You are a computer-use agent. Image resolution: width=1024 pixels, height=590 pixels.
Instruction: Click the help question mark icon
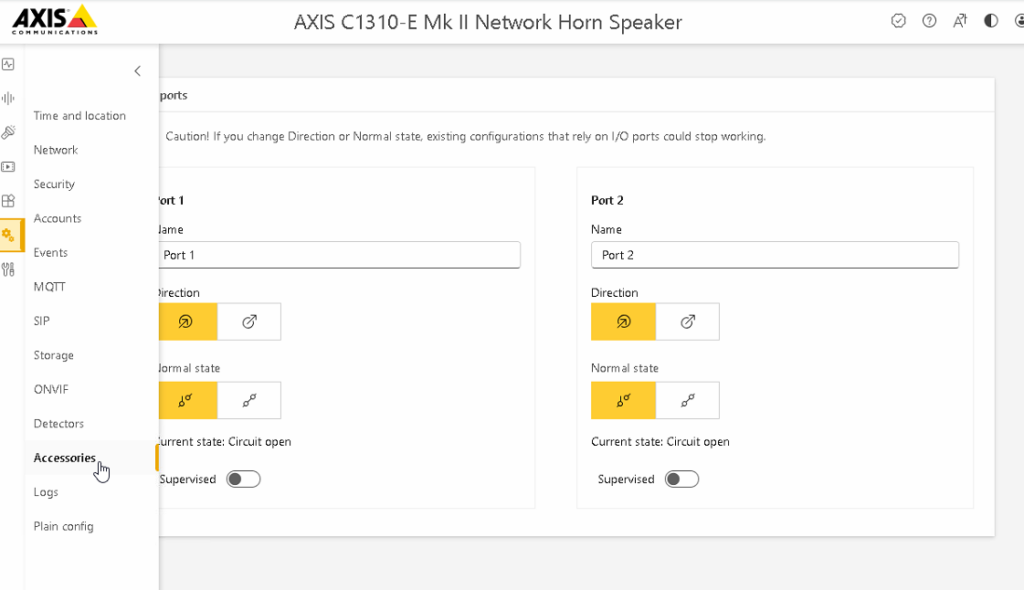(929, 21)
